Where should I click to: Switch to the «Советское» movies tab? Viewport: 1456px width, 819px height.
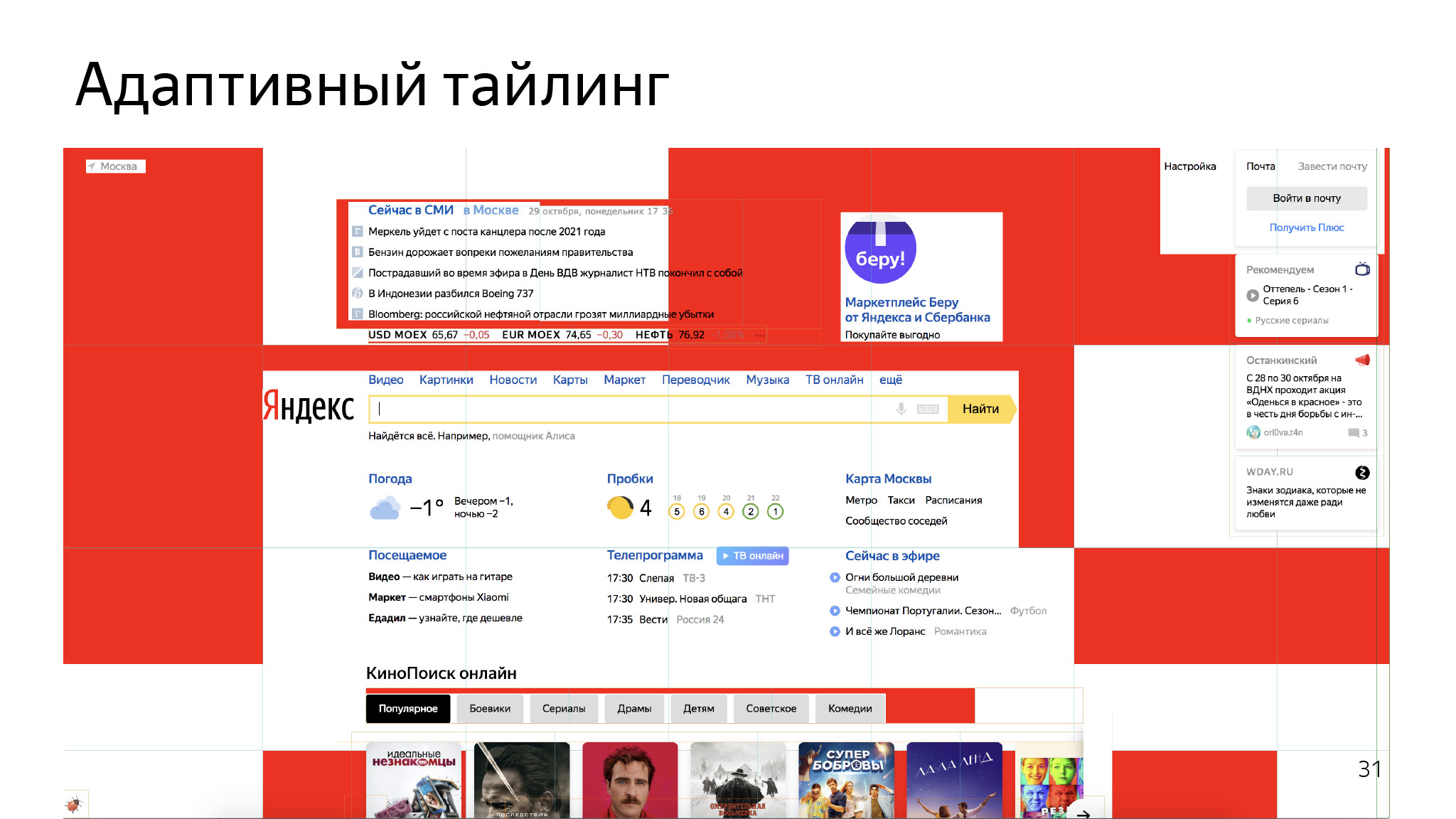tap(771, 708)
